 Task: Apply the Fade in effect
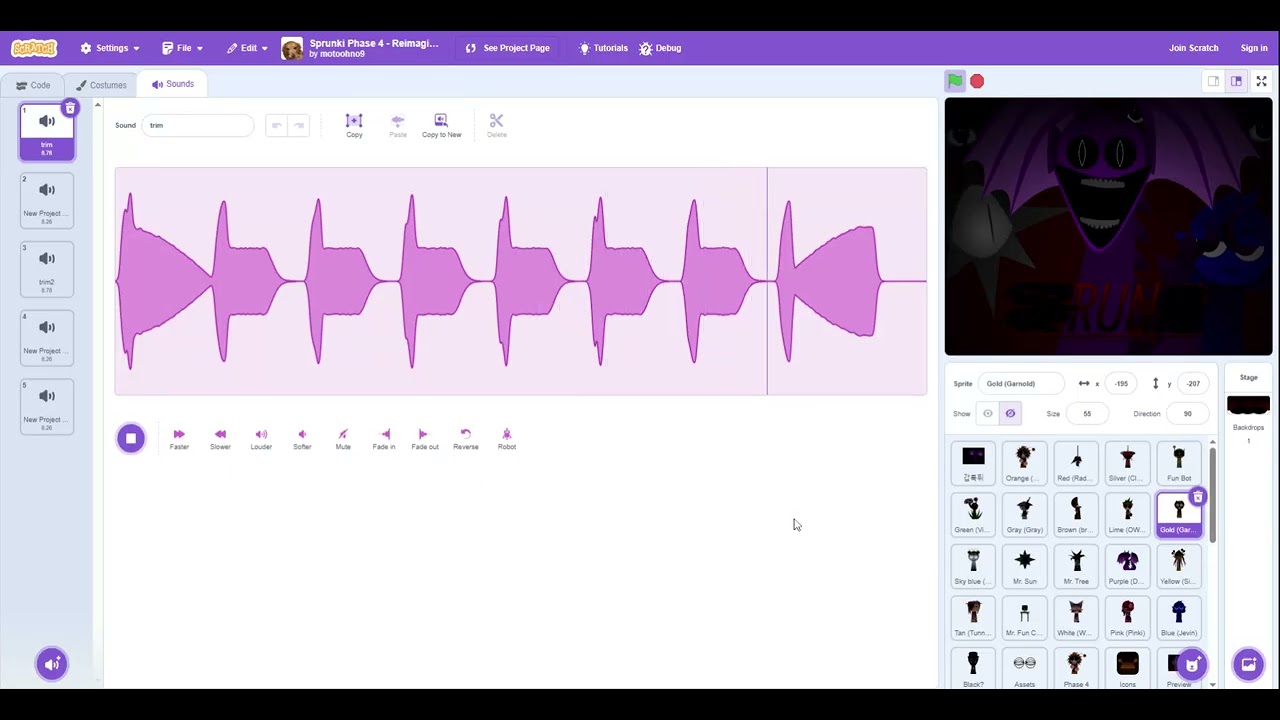point(384,439)
